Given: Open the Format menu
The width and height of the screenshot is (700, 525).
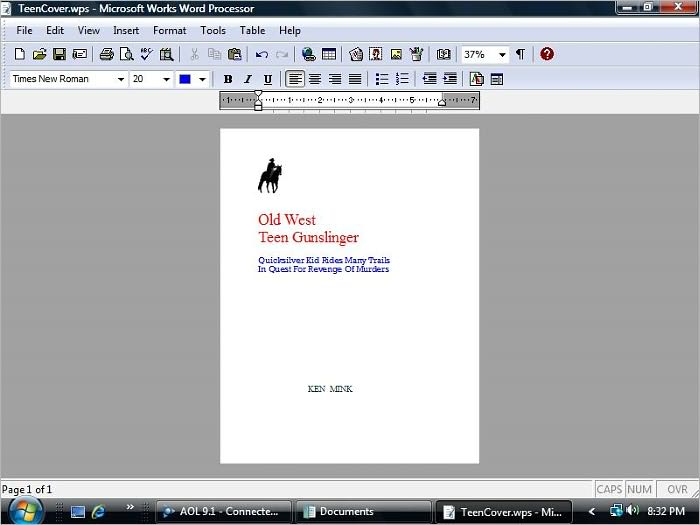Looking at the screenshot, I should (169, 30).
